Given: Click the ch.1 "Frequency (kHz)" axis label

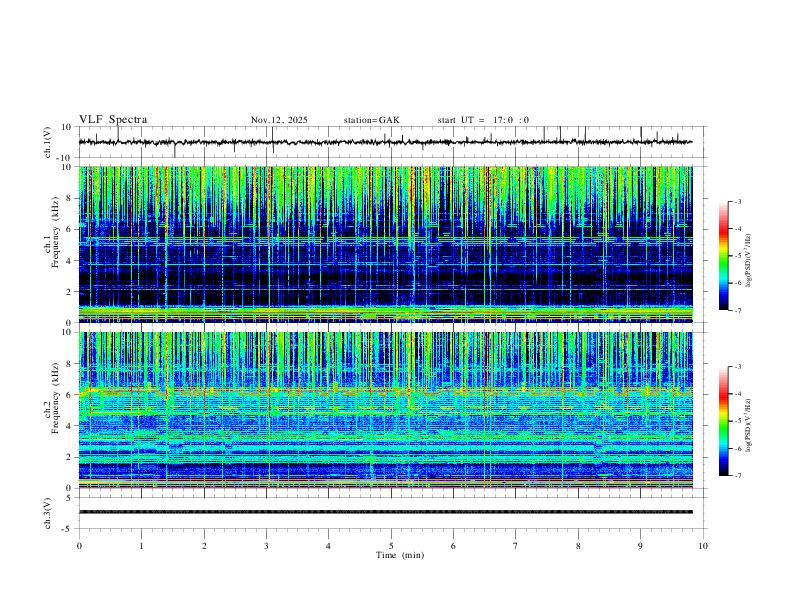Looking at the screenshot, I should tap(55, 231).
